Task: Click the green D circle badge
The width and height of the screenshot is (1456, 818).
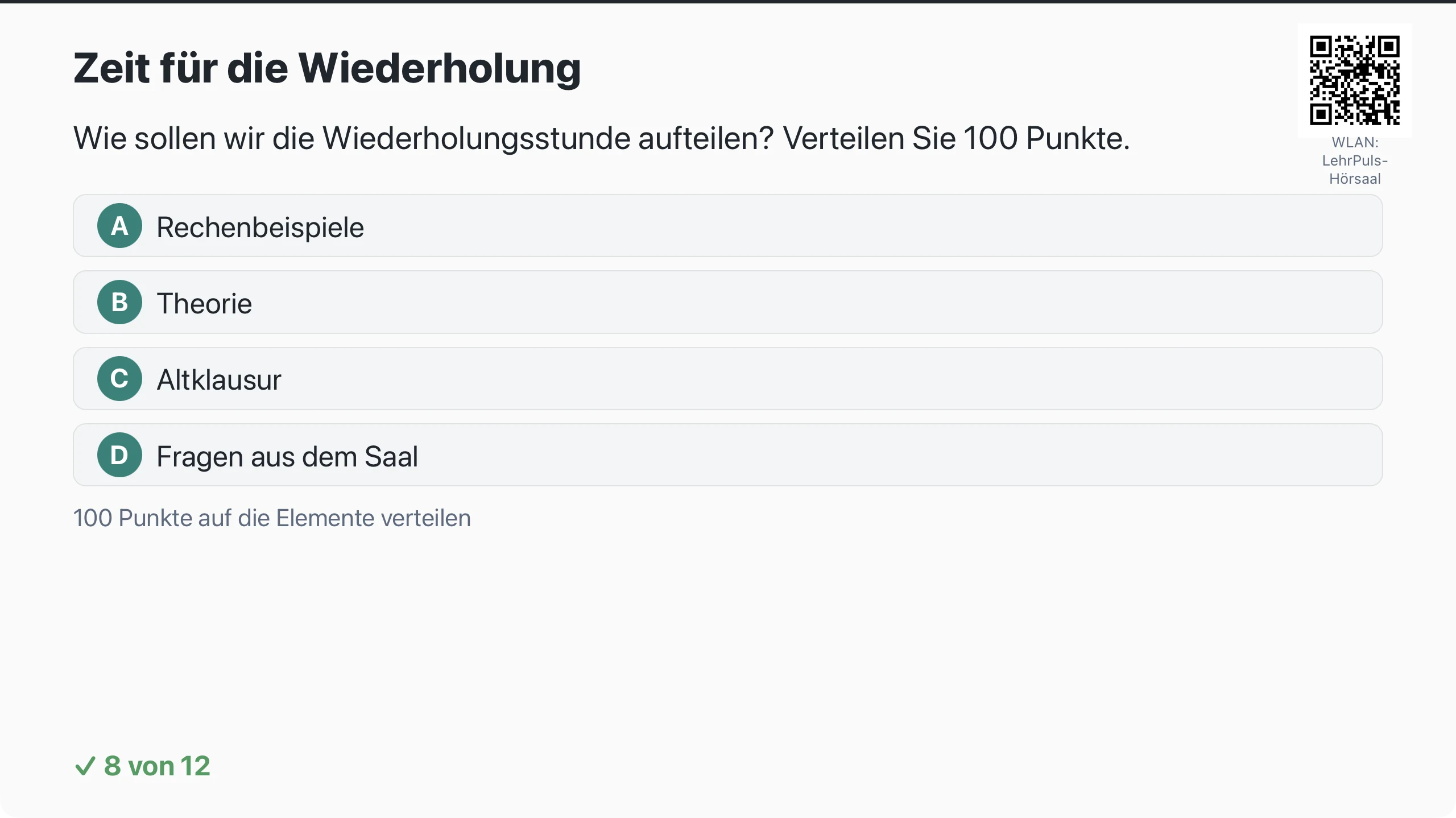Action: pos(119,455)
